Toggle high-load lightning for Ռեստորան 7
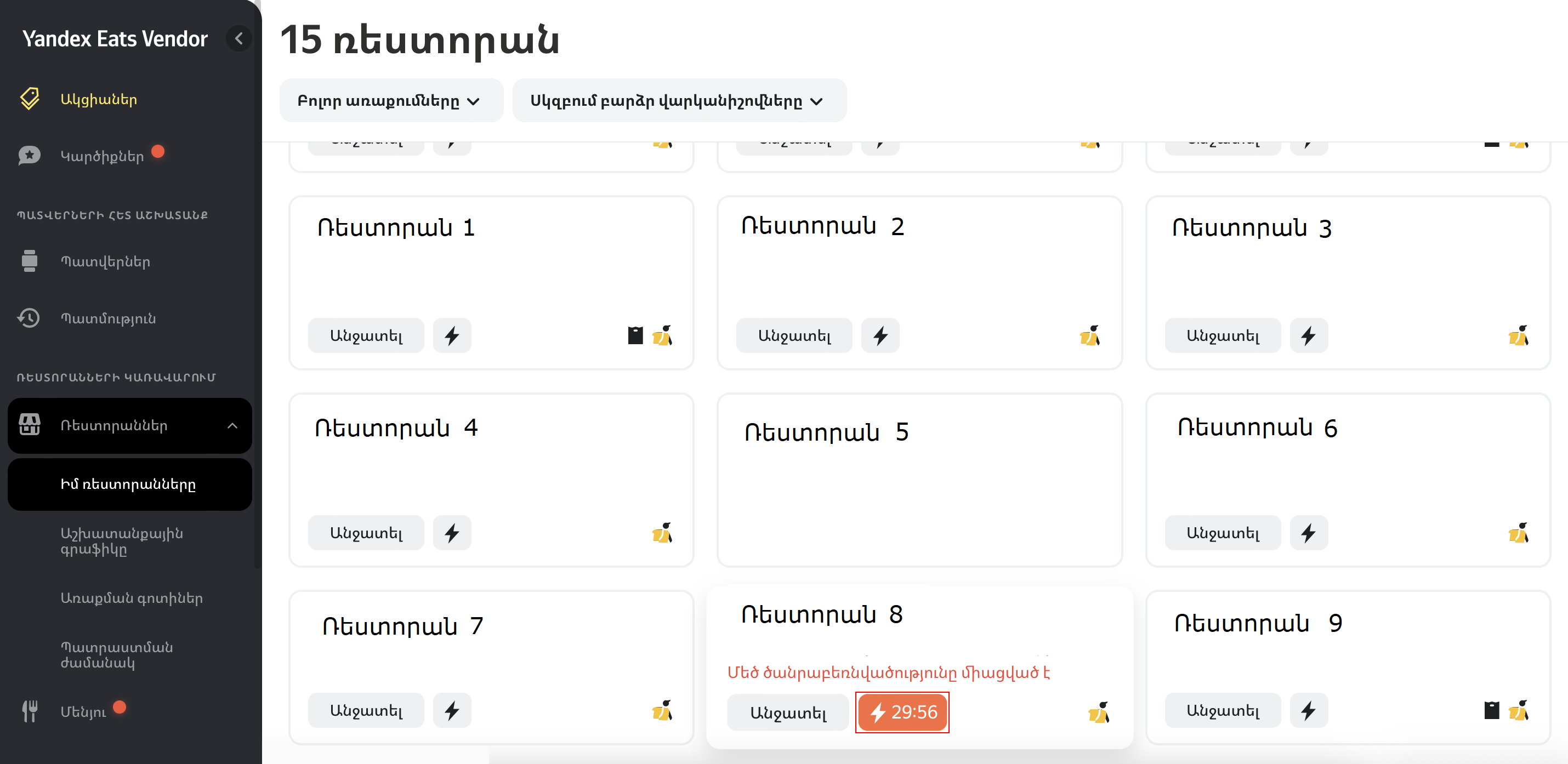 coord(452,710)
